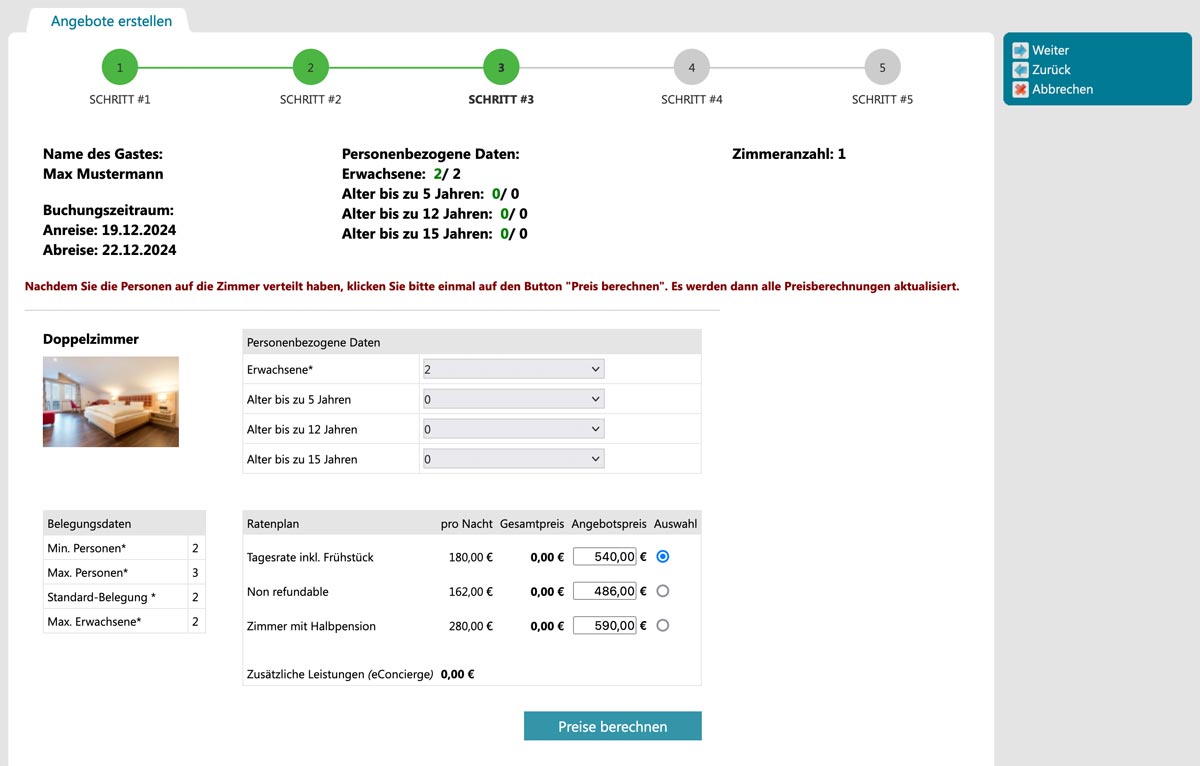
Task: Click the 162,00 € pro Nacht price
Action: 471,592
